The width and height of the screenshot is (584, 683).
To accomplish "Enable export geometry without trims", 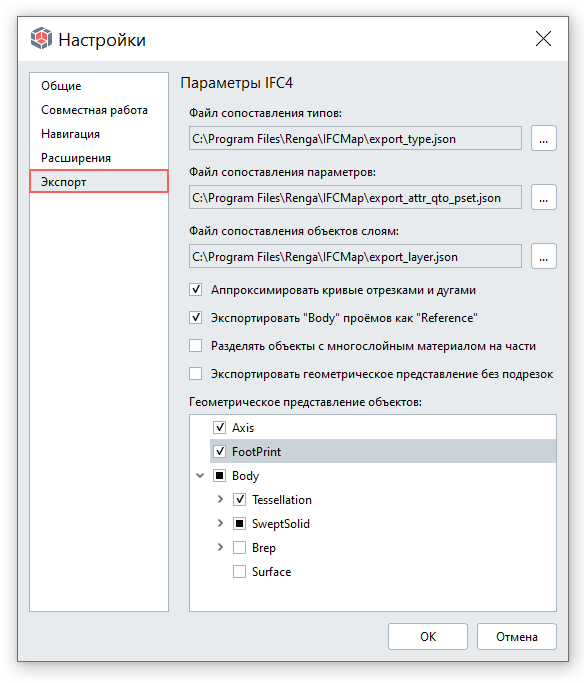I will (x=196, y=373).
